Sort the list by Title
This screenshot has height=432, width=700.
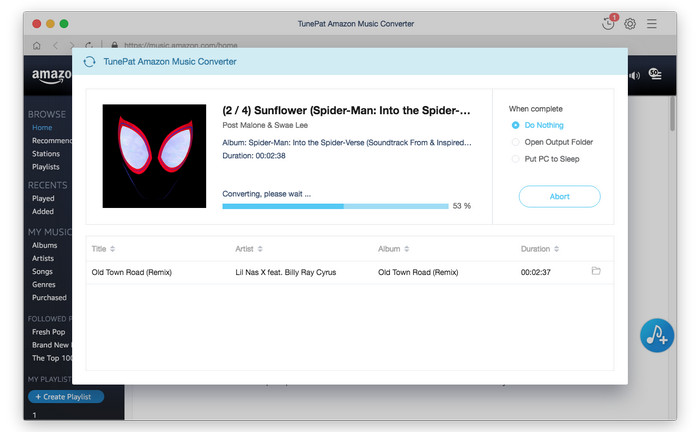point(103,249)
